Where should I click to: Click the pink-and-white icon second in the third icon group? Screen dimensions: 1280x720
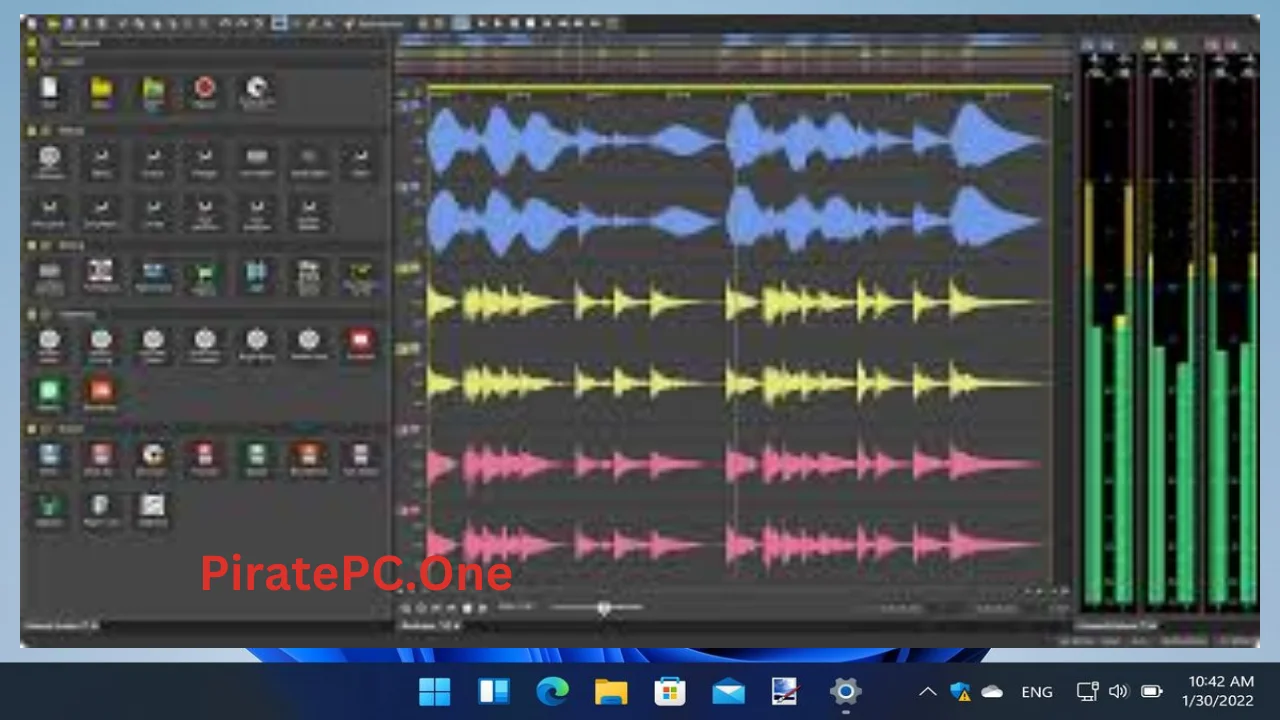tap(101, 272)
